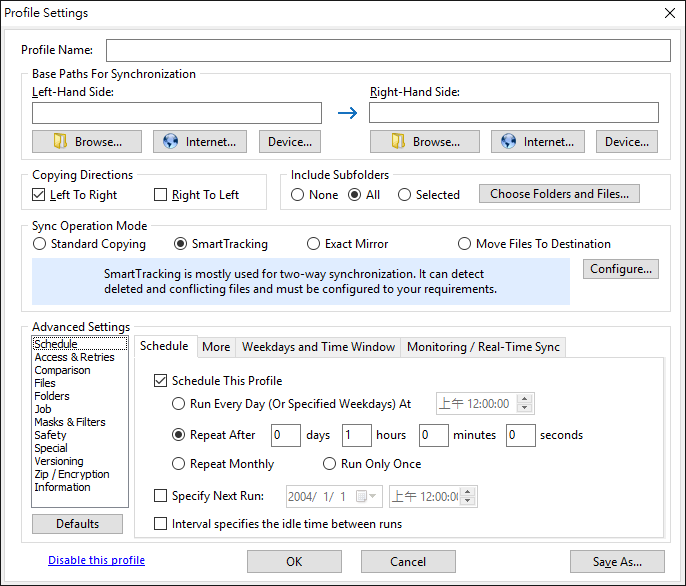Click the left-hand side folder Browse icon
This screenshot has height=586, width=686.
[x=60, y=141]
